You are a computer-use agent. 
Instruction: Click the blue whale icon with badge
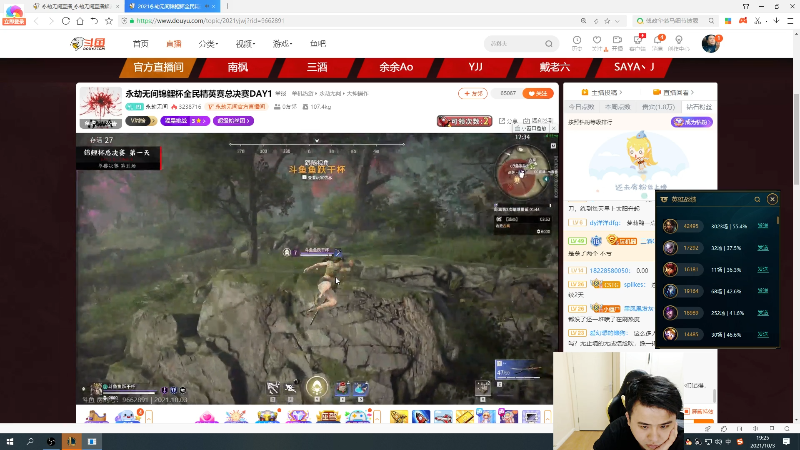pos(127,416)
